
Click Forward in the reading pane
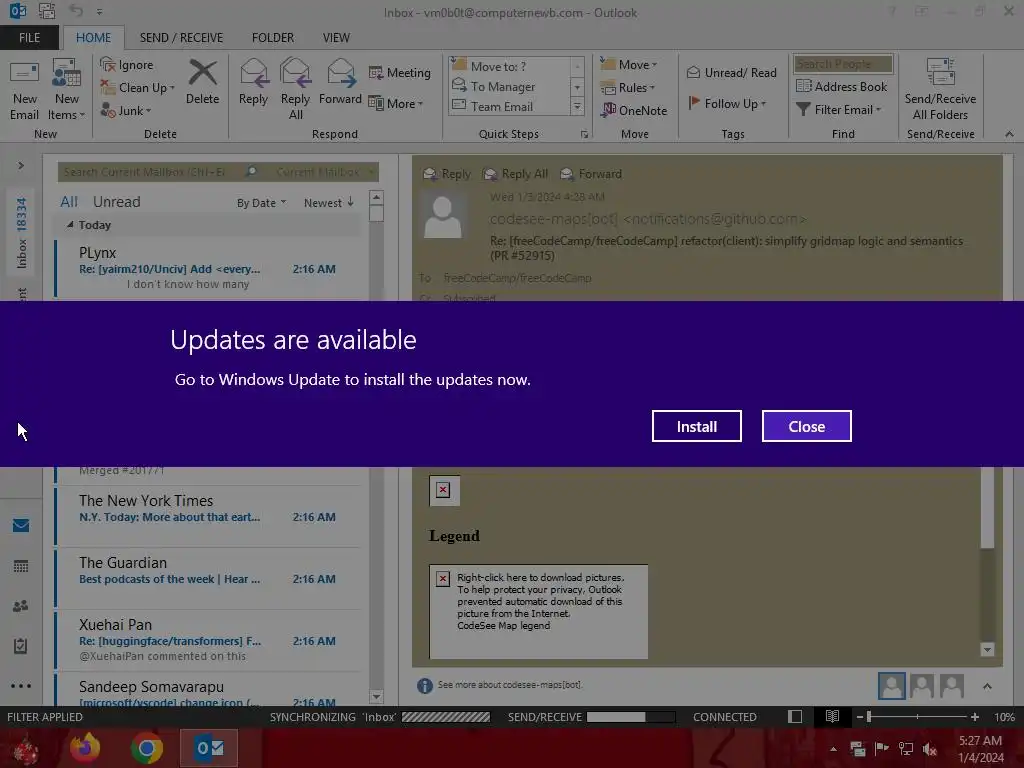click(x=590, y=174)
